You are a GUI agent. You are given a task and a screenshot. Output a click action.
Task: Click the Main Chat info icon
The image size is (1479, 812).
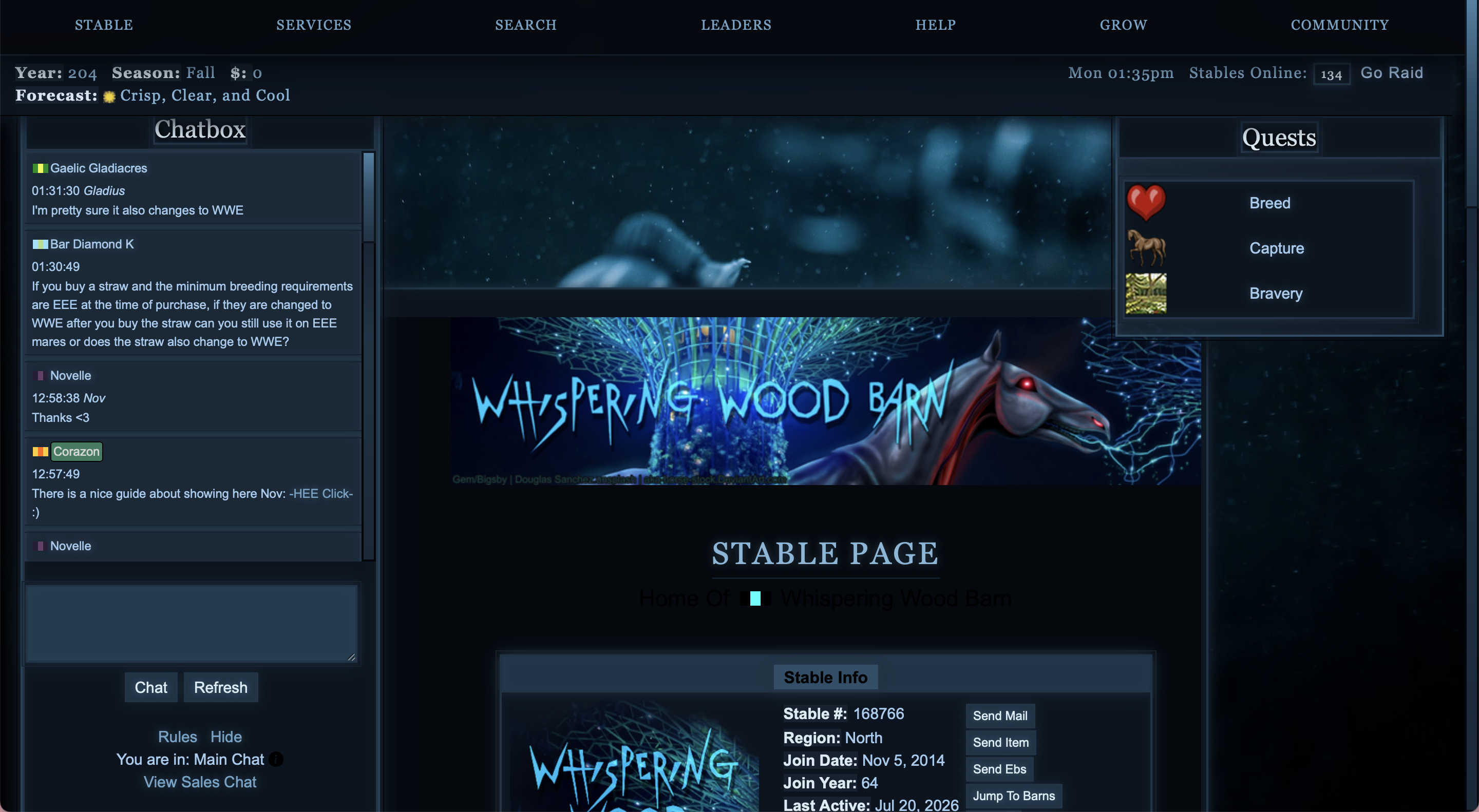point(276,759)
